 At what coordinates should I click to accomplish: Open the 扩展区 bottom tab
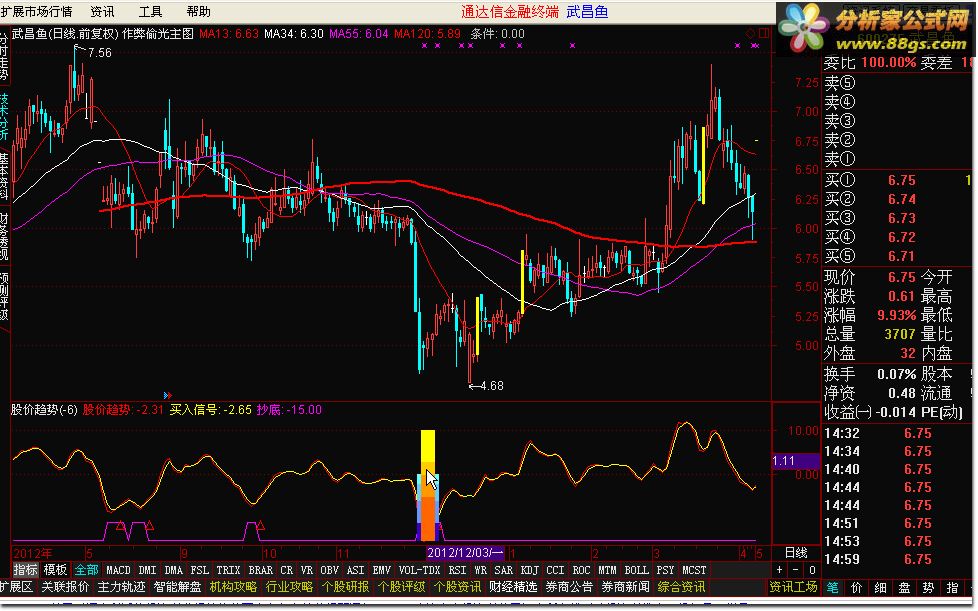(16, 587)
